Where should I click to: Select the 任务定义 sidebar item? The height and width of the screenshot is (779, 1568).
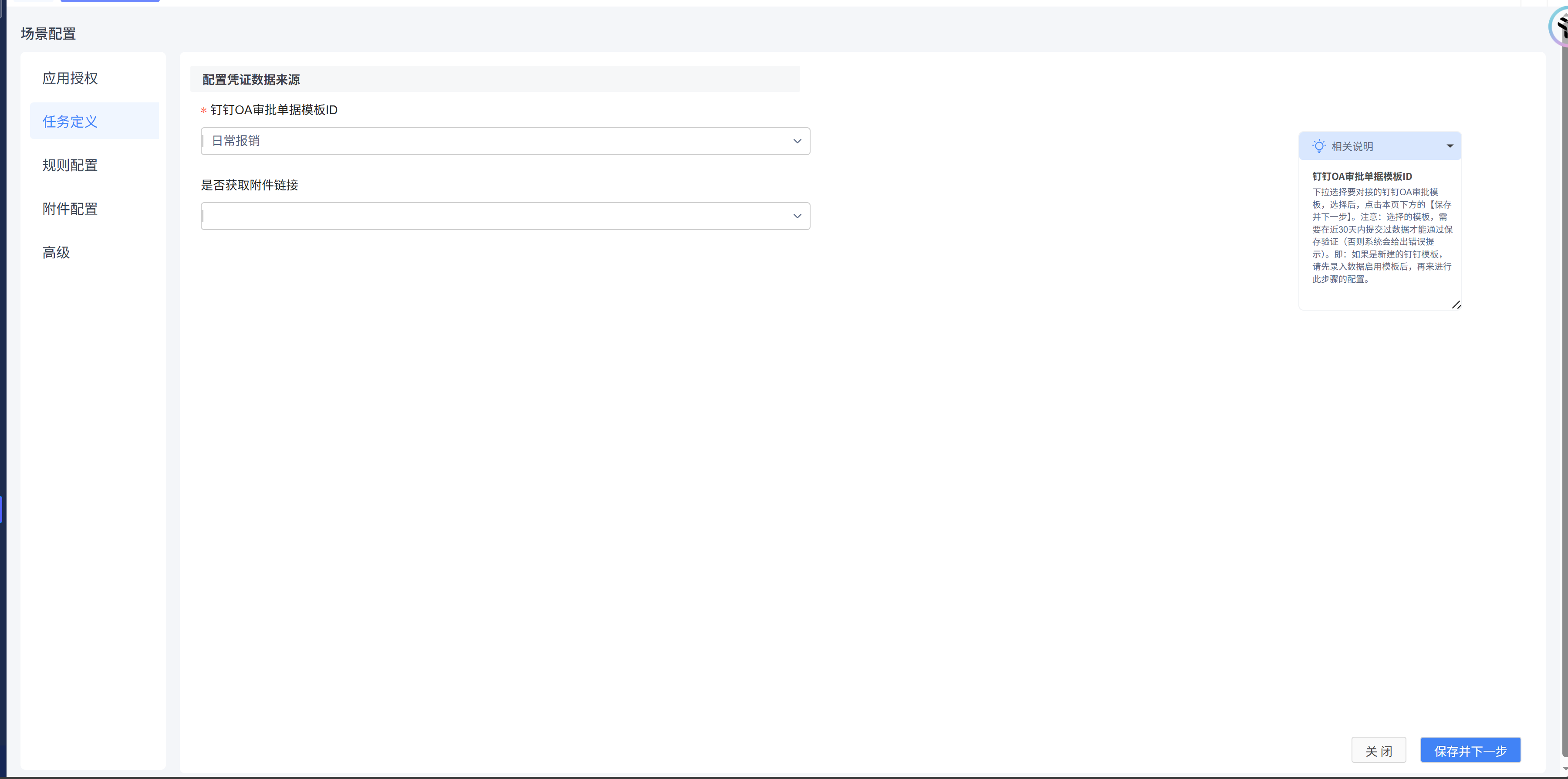[x=70, y=122]
